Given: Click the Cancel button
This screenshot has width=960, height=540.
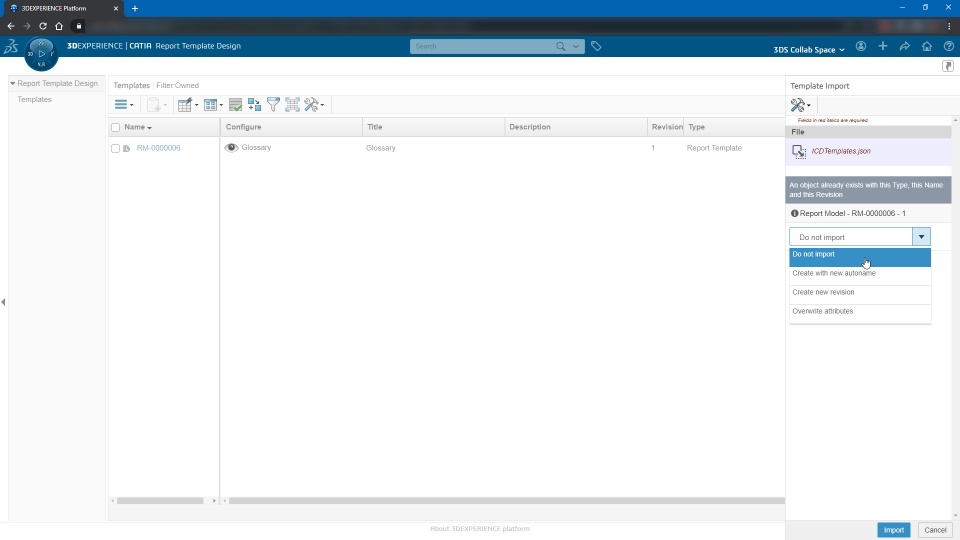Looking at the screenshot, I should pyautogui.click(x=935, y=530).
